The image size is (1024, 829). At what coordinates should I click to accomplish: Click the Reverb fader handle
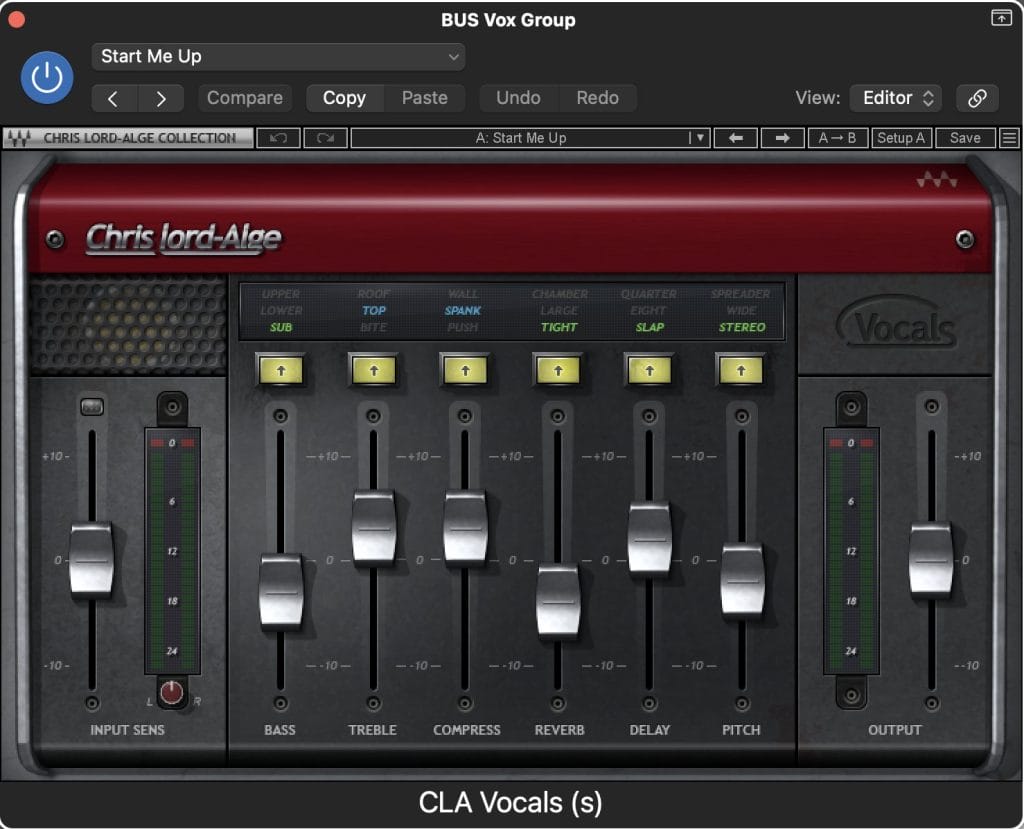tap(558, 600)
